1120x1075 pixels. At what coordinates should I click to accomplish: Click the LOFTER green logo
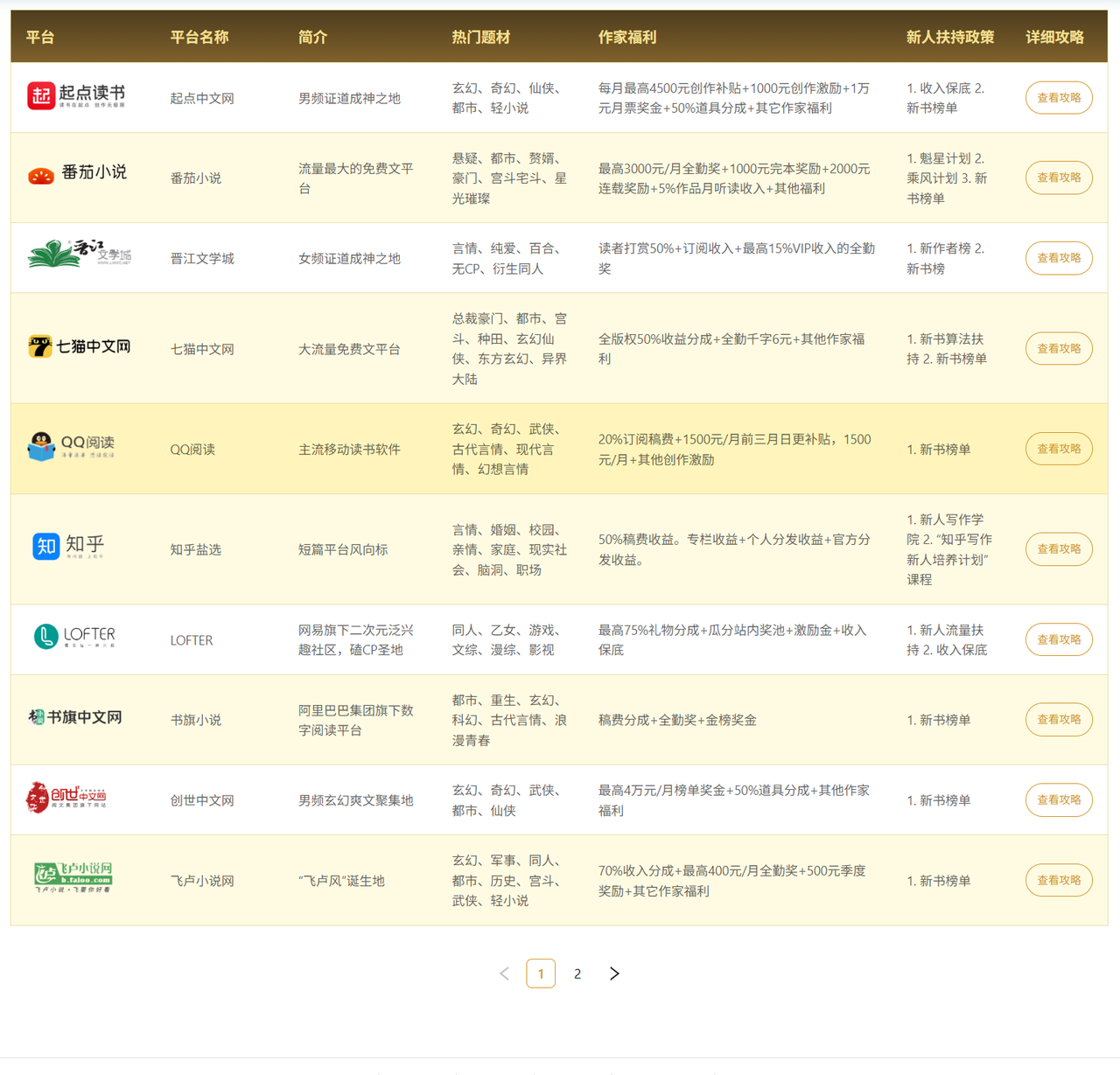pos(74,636)
